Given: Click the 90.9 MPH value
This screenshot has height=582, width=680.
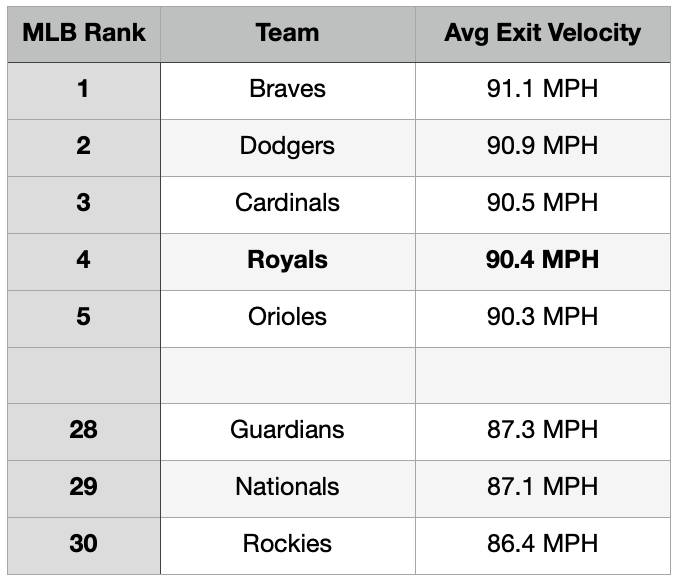Looking at the screenshot, I should tap(542, 146).
